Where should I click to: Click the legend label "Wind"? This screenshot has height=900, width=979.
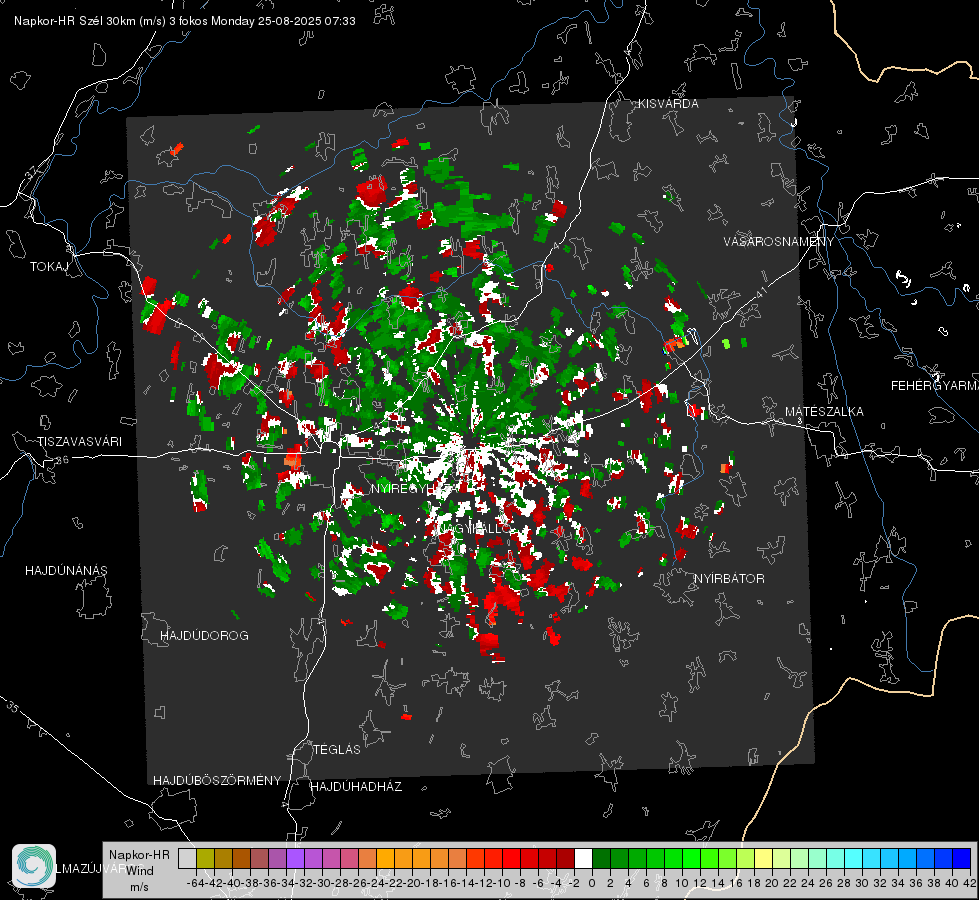click(140, 871)
